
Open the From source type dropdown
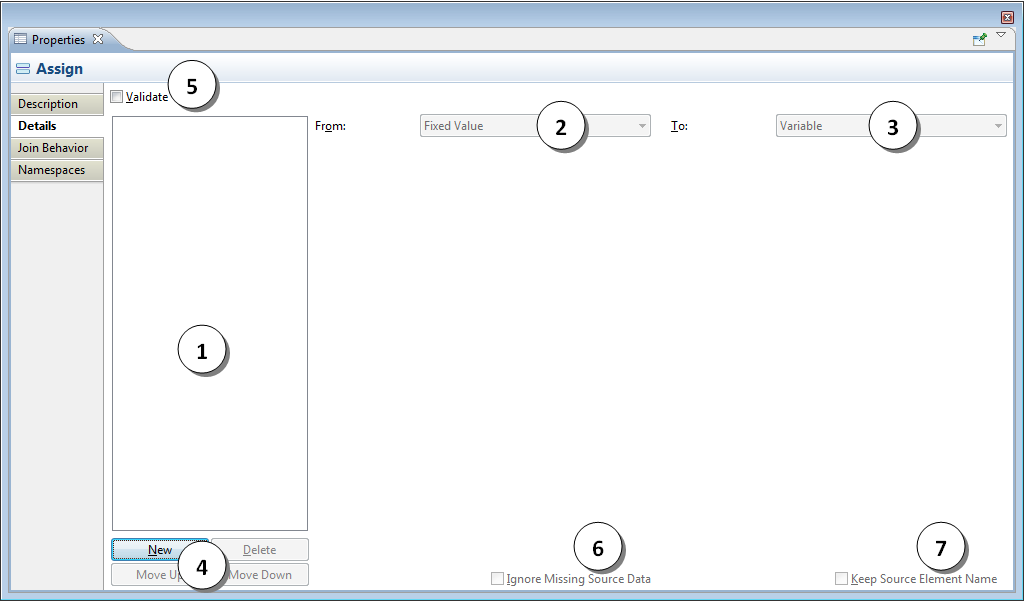(x=641, y=125)
